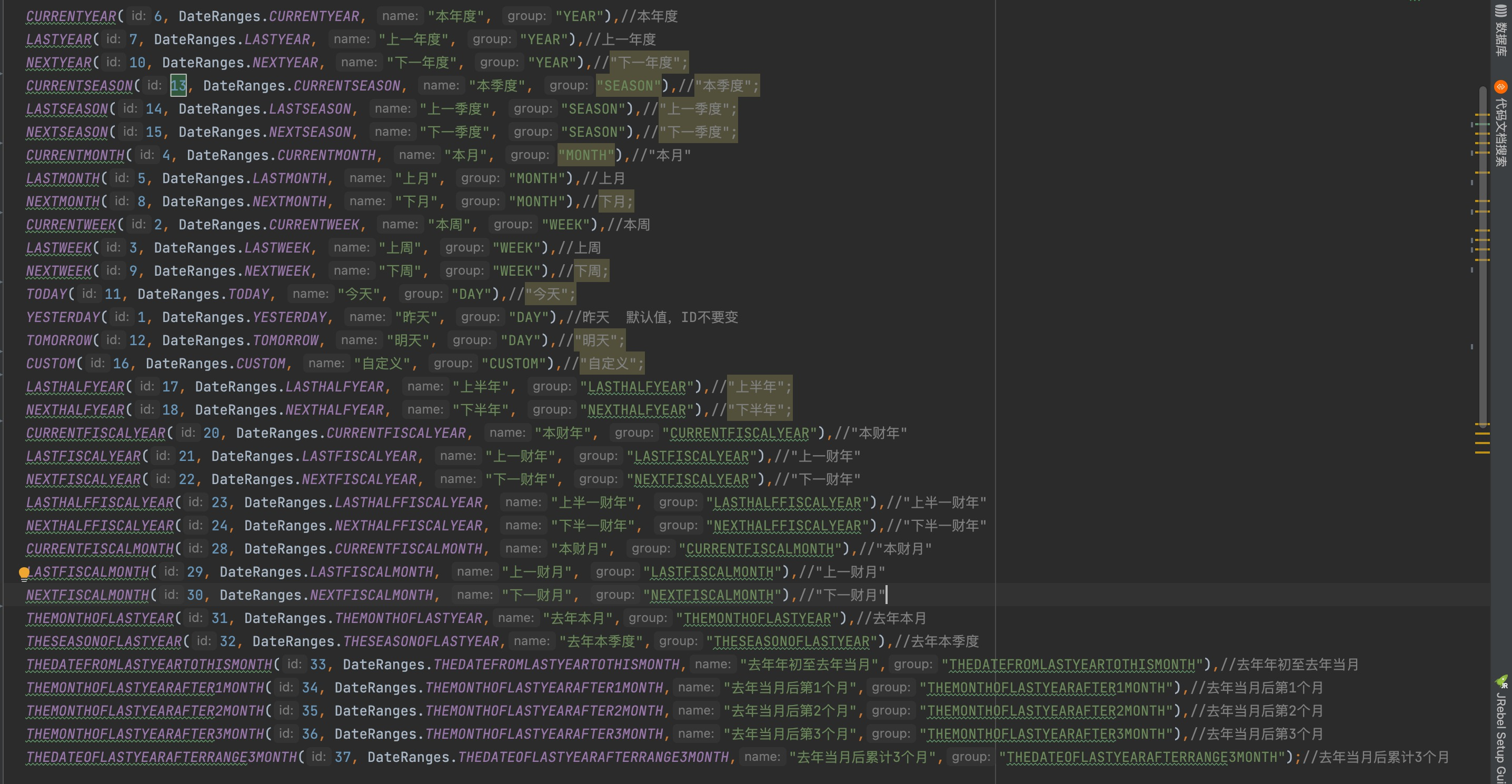Click the string "本年度" name argument
The height and width of the screenshot is (784, 1512).
tap(455, 16)
